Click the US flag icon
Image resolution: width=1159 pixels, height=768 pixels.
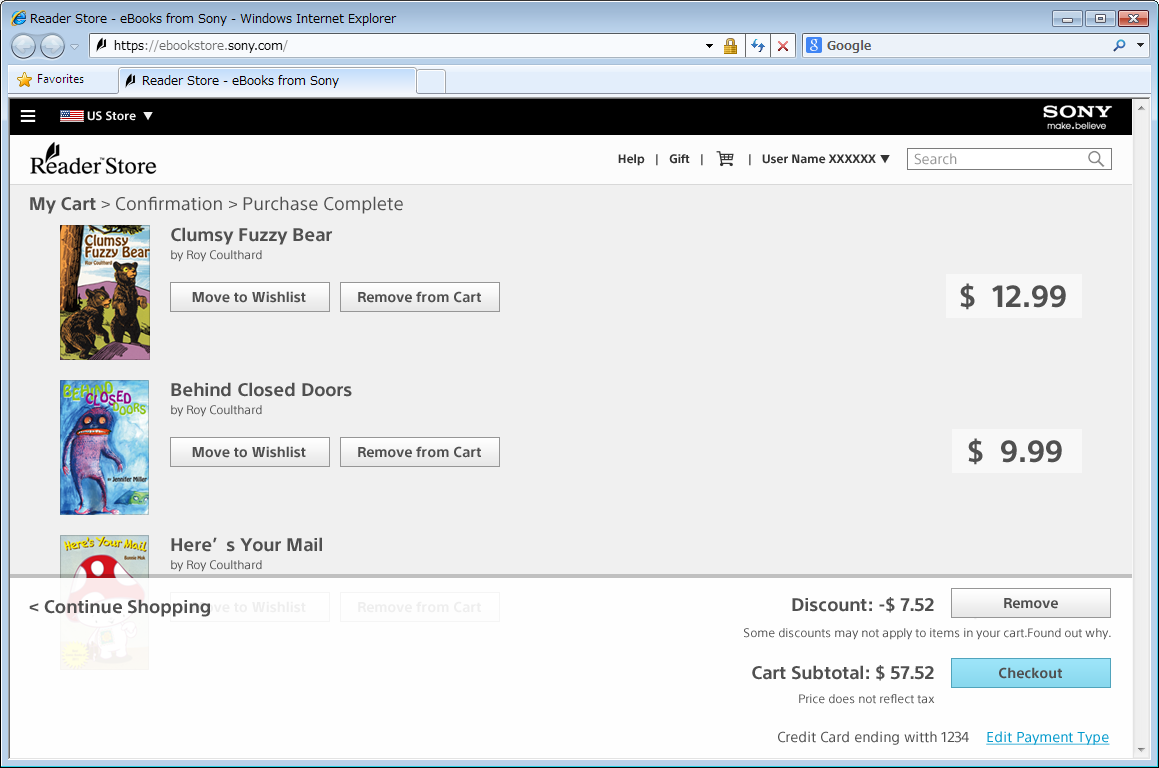pyautogui.click(x=72, y=116)
